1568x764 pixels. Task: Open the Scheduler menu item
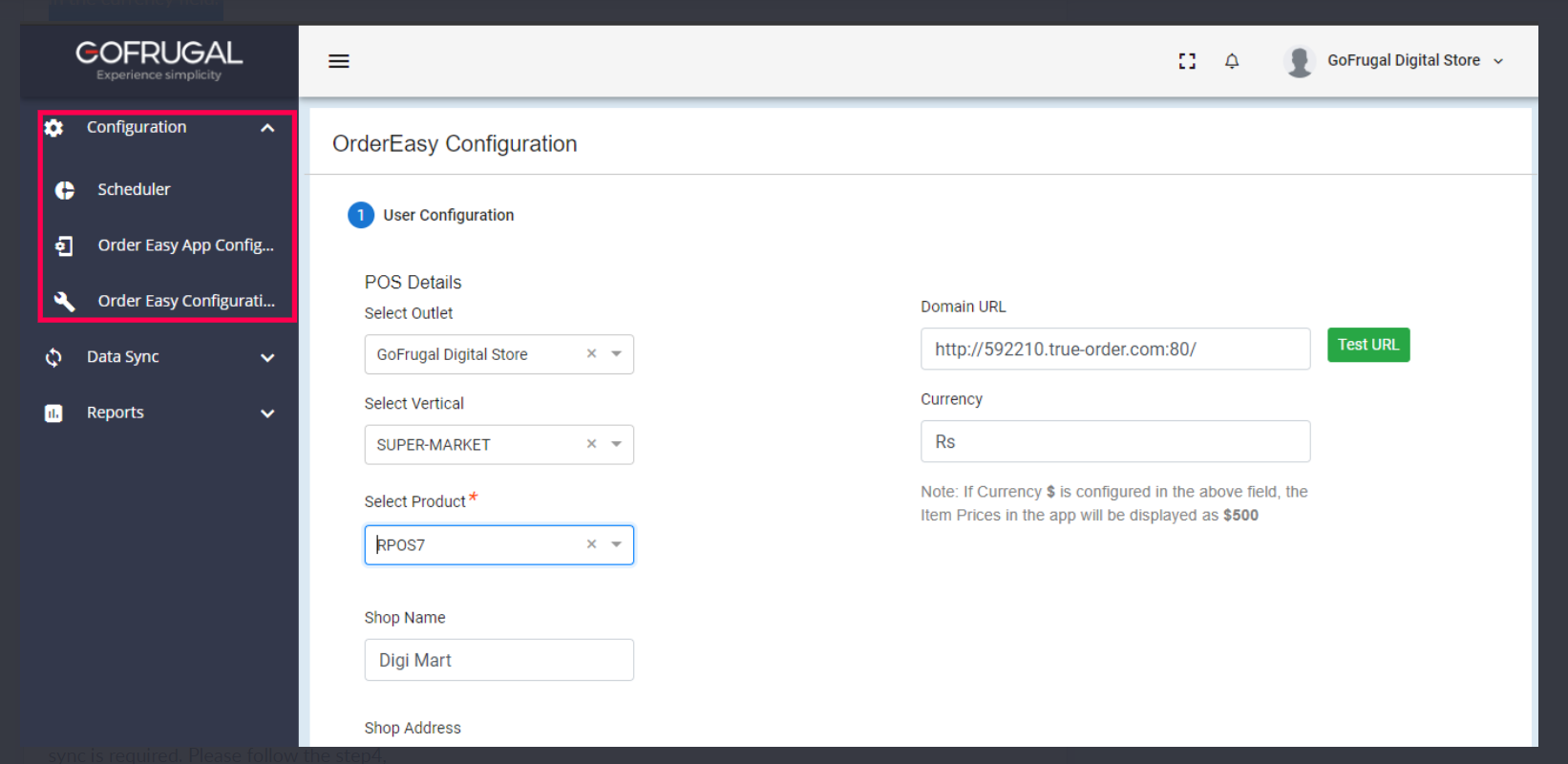pos(134,190)
